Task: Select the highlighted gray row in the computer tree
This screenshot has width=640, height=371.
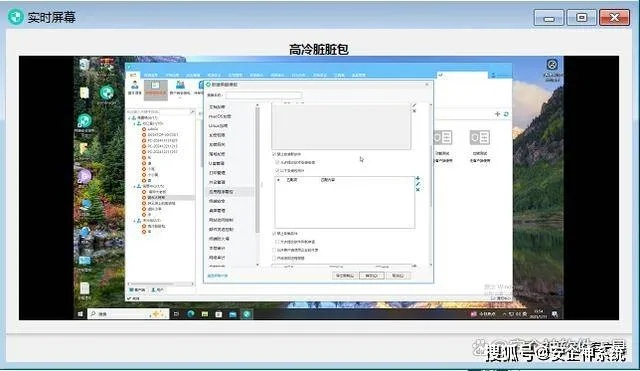Action: tap(168, 198)
